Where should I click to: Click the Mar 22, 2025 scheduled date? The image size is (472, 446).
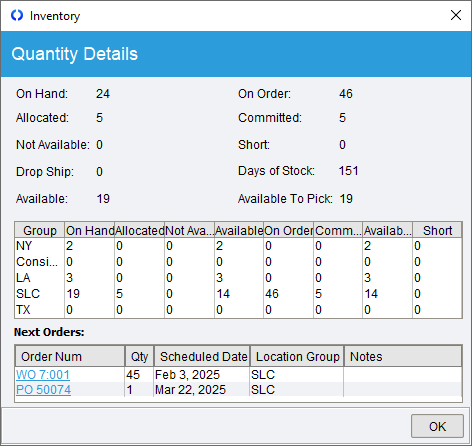[x=190, y=390]
